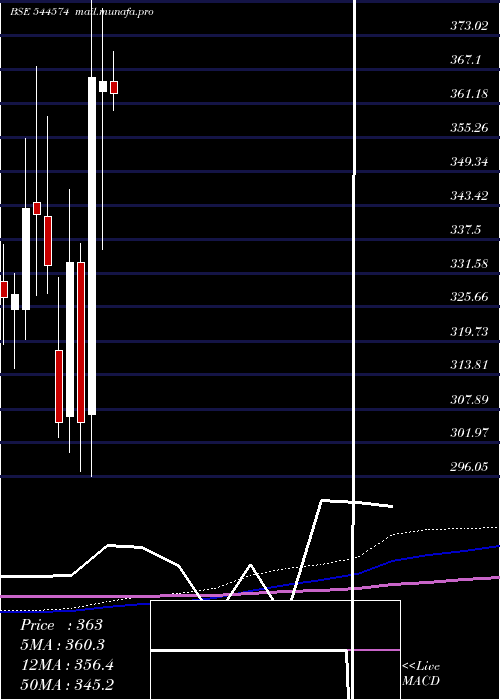Click the 367.1 price axis label
Screen dimensions: 500x700
pos(465,60)
